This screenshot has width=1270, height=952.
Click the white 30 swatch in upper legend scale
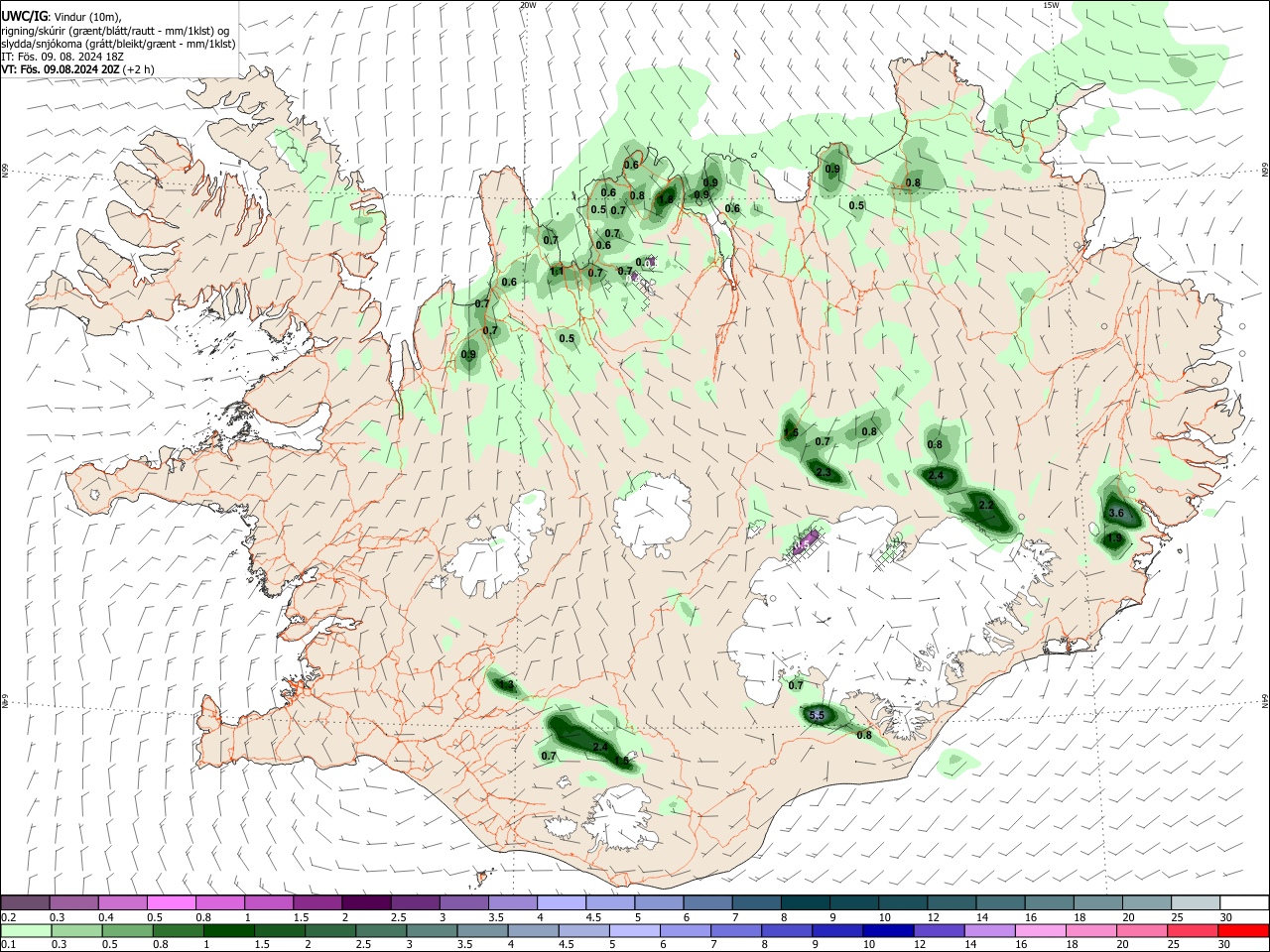pos(1244,903)
